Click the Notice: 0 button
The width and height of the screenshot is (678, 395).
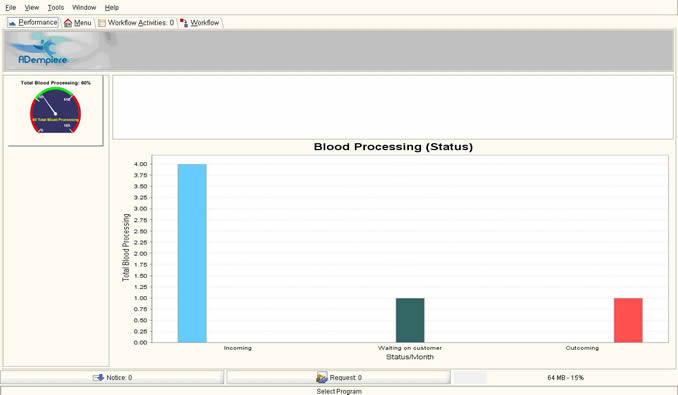(x=112, y=377)
